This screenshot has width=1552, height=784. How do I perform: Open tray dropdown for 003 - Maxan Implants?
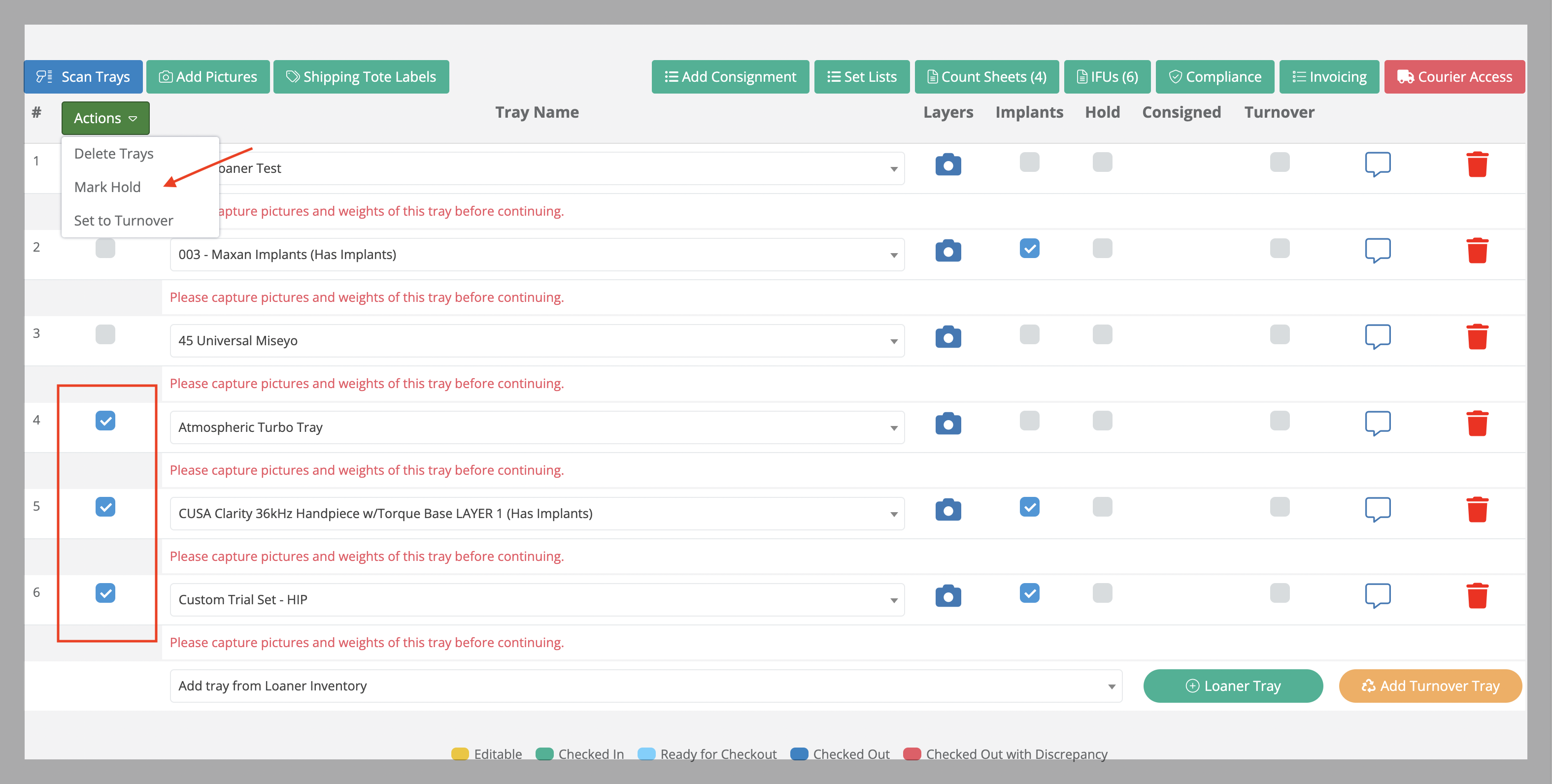537,254
